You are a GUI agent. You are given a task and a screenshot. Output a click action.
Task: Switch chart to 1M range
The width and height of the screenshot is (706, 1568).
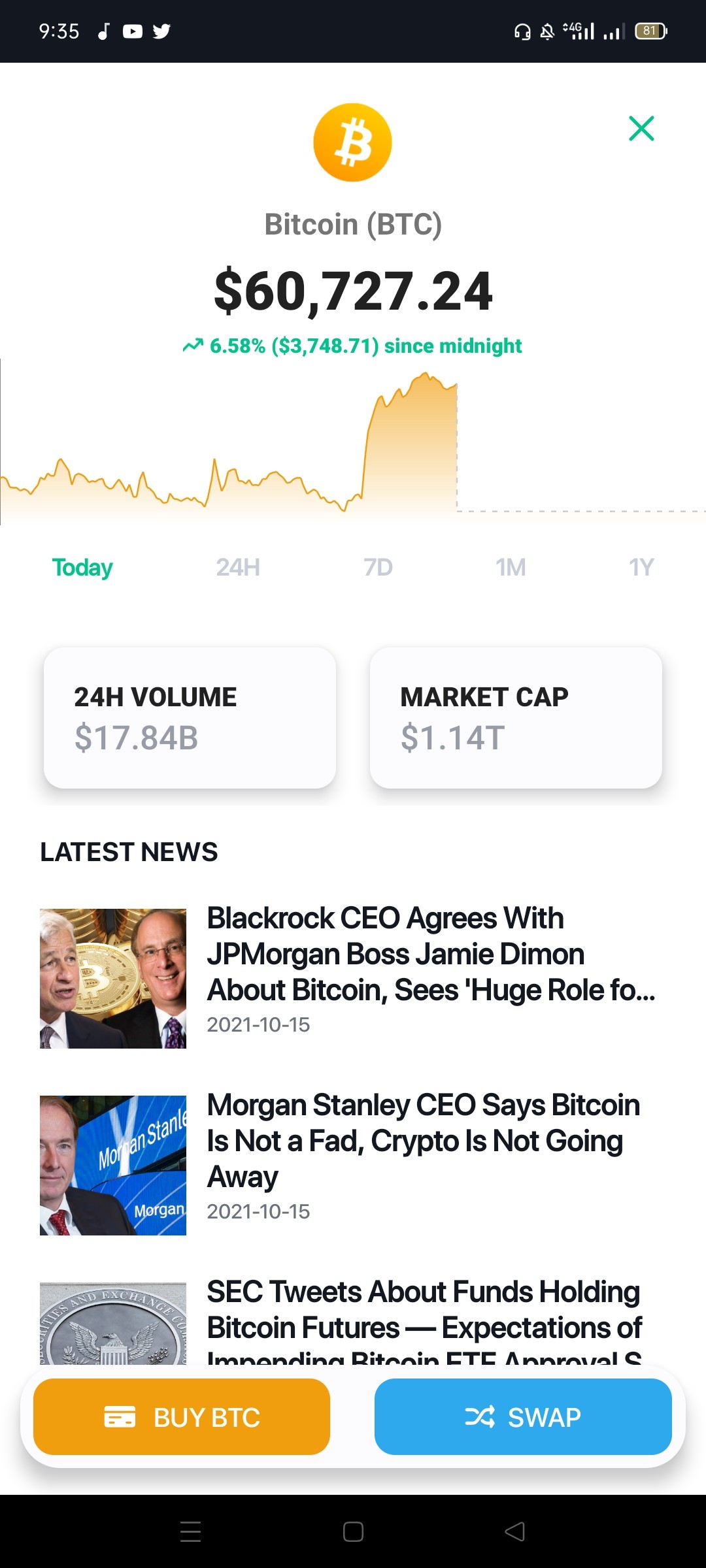511,567
